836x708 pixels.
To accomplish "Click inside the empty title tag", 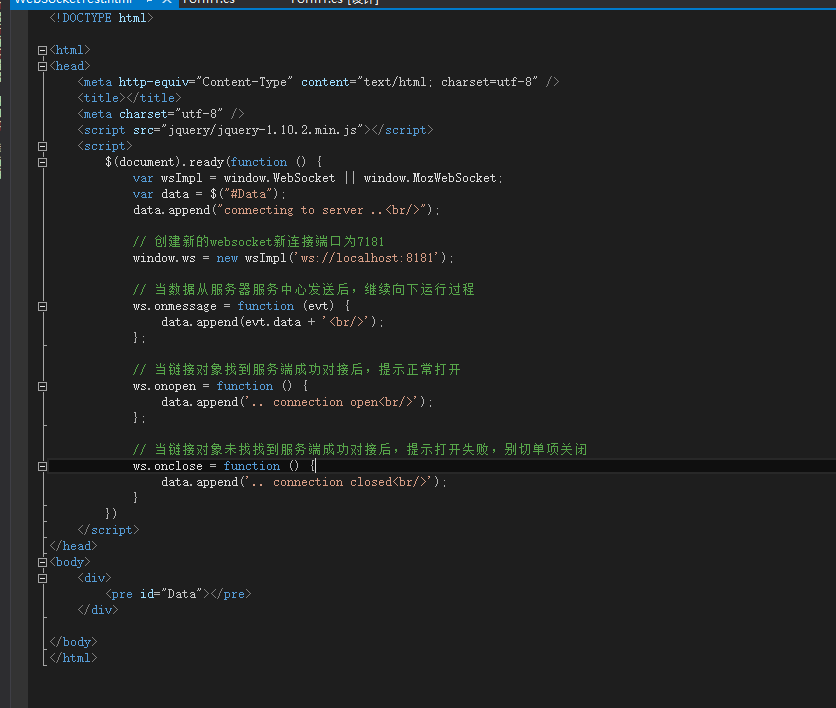I will pyautogui.click(x=125, y=98).
